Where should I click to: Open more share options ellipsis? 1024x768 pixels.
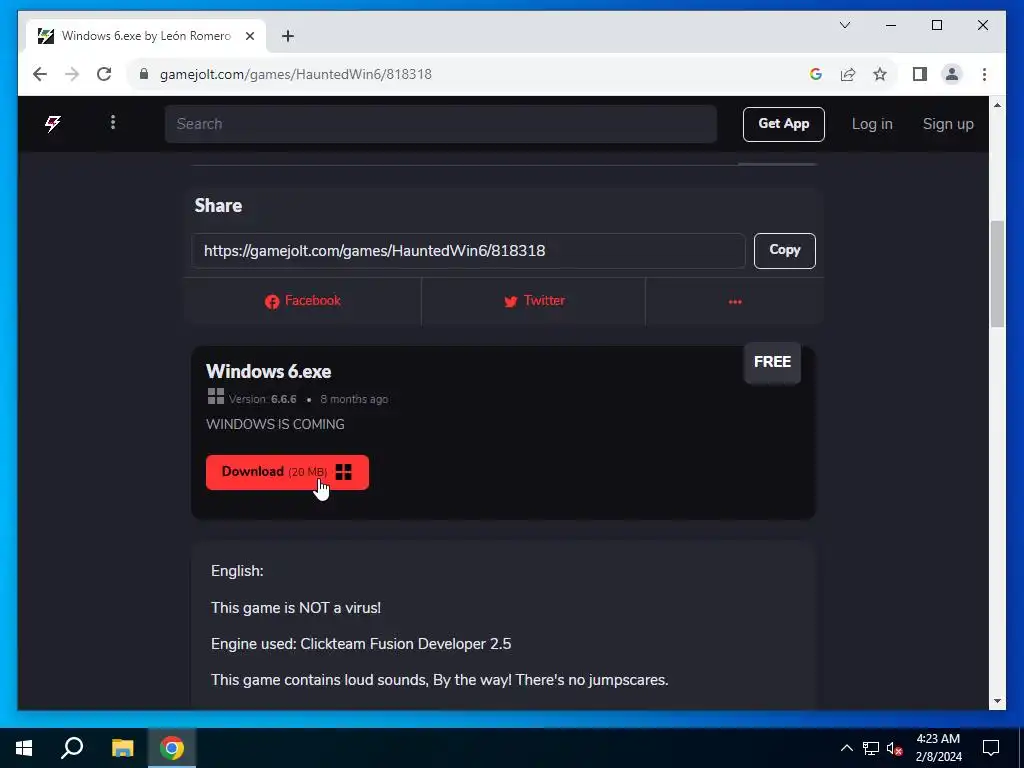coord(735,301)
